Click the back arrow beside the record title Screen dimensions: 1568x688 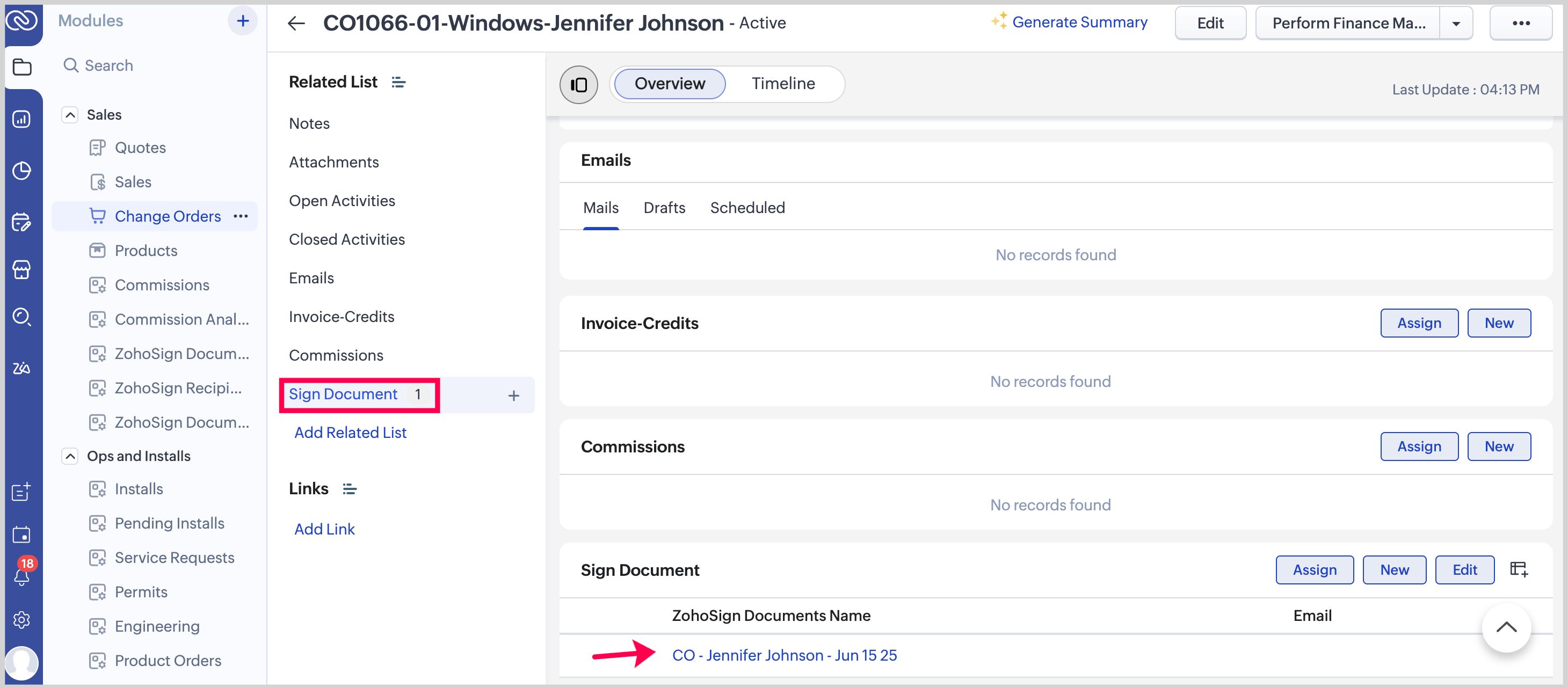click(296, 23)
